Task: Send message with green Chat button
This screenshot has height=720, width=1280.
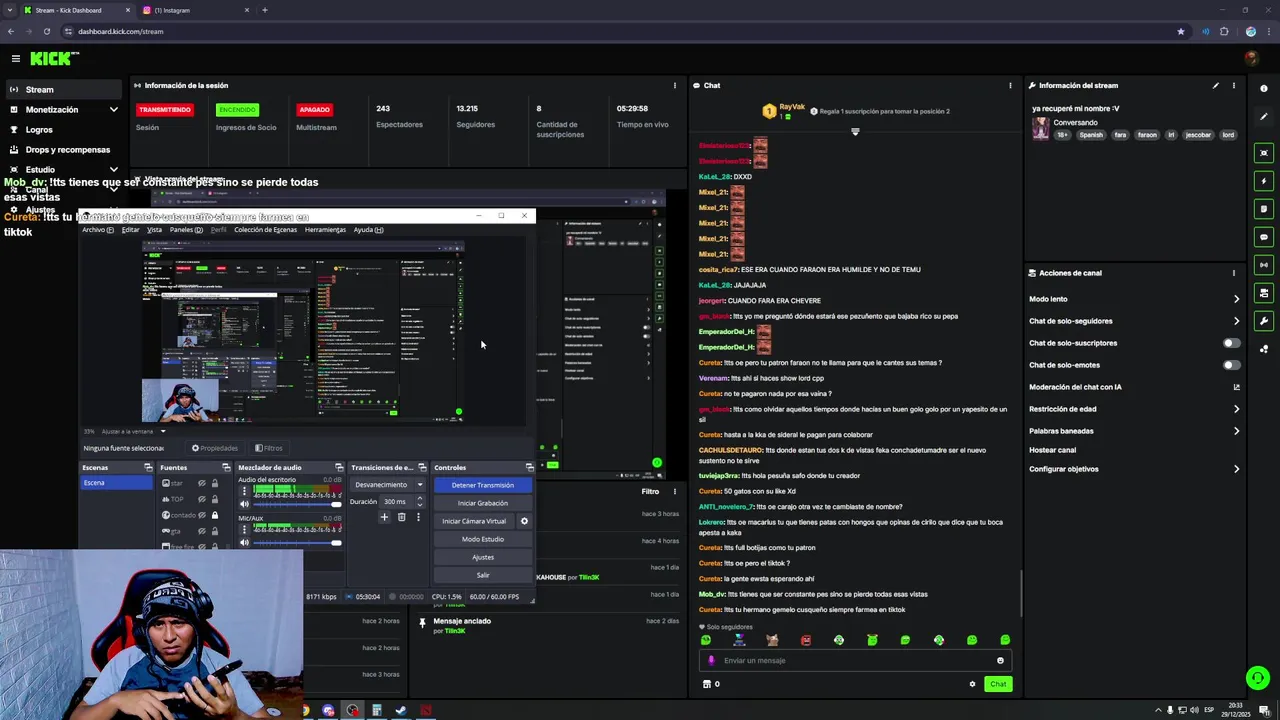Action: point(998,684)
